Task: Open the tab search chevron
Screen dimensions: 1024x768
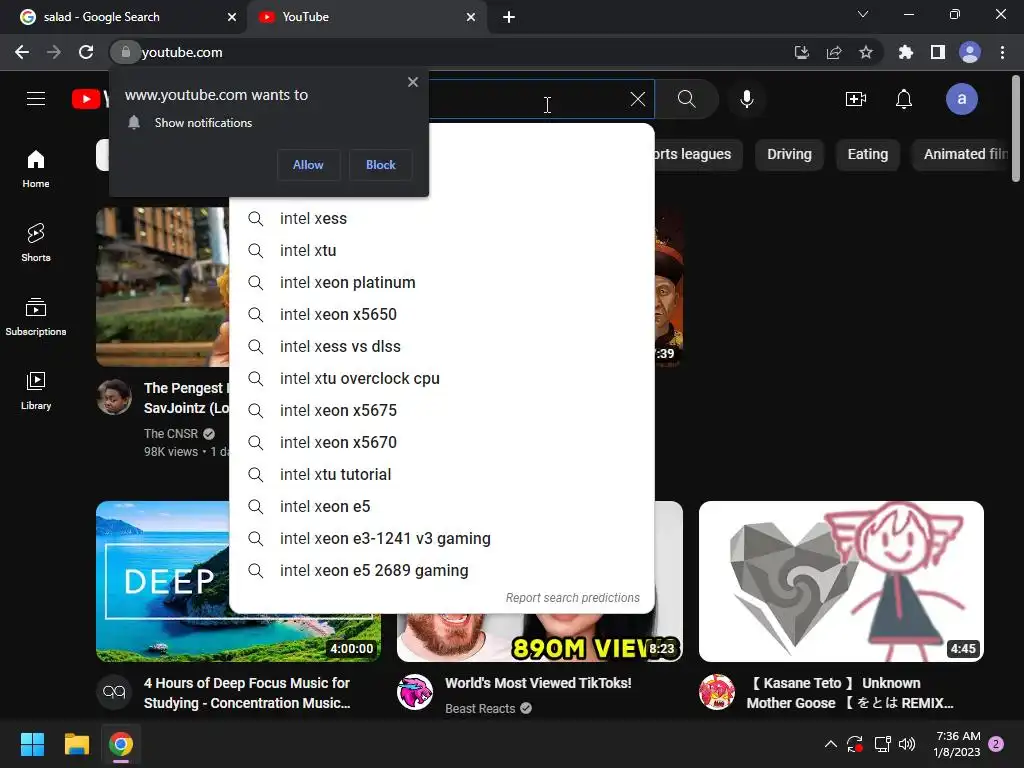Action: (x=863, y=14)
